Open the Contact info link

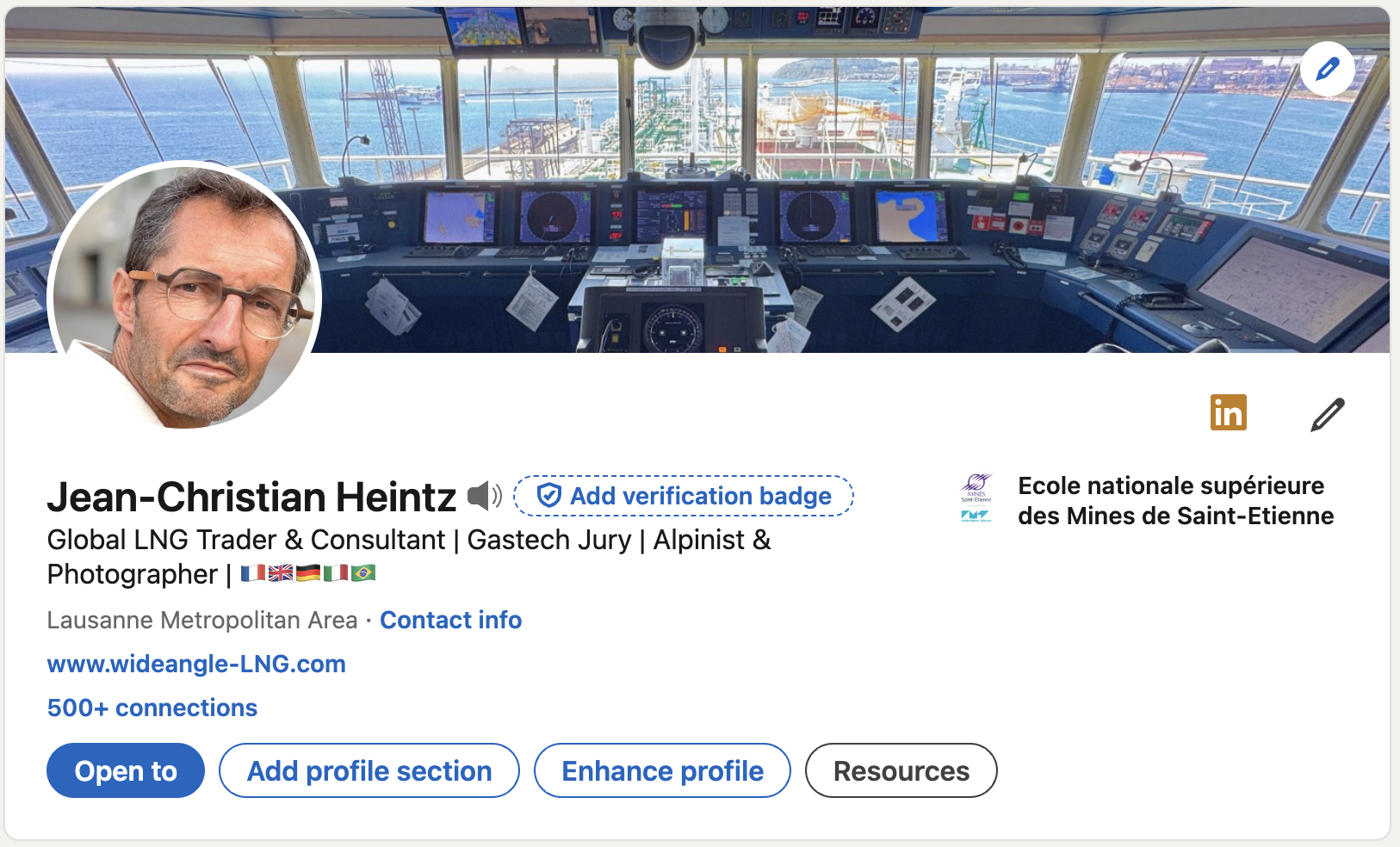click(x=450, y=620)
